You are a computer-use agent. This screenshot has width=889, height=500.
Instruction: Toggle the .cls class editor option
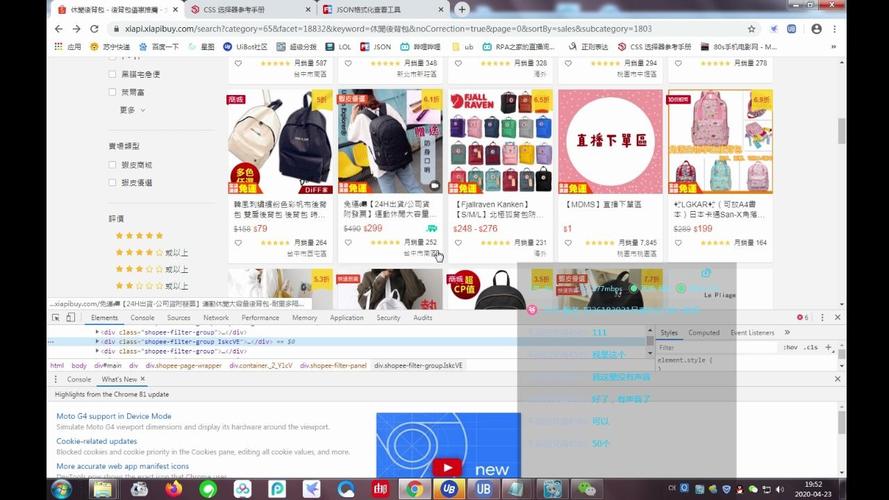click(x=811, y=347)
